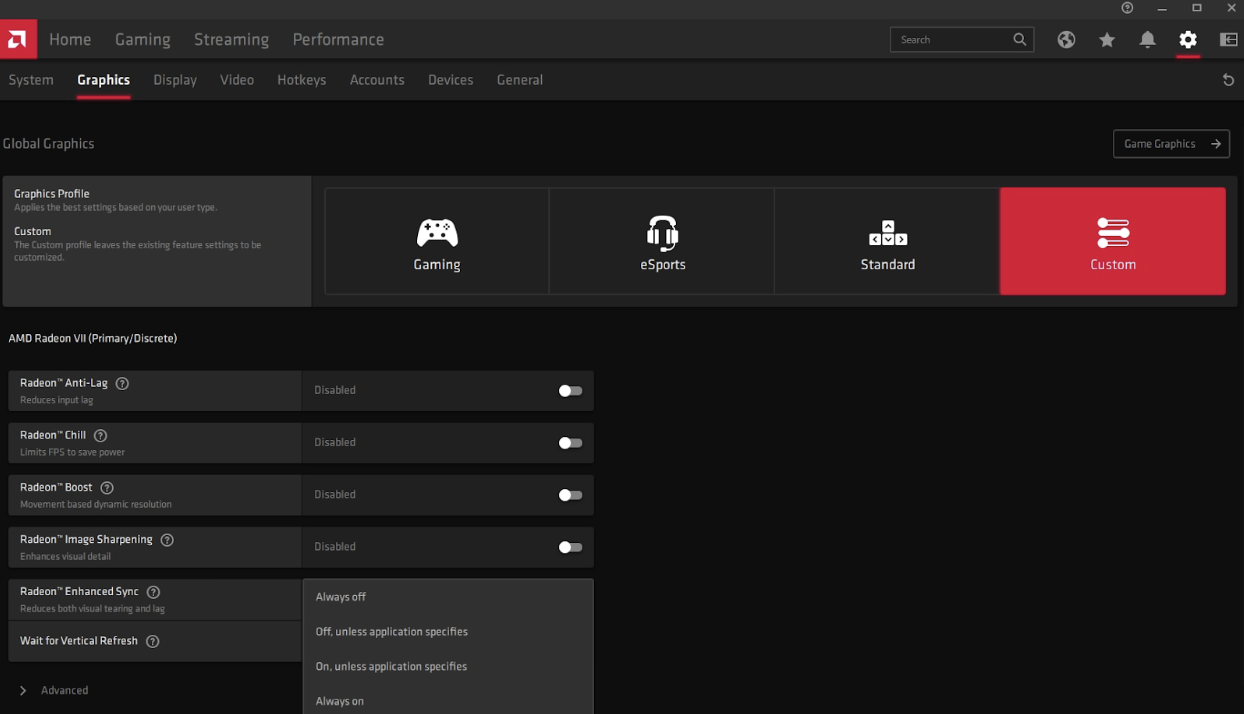Click the reset arrow icon below toolbar
The image size is (1244, 714).
pos(1228,80)
